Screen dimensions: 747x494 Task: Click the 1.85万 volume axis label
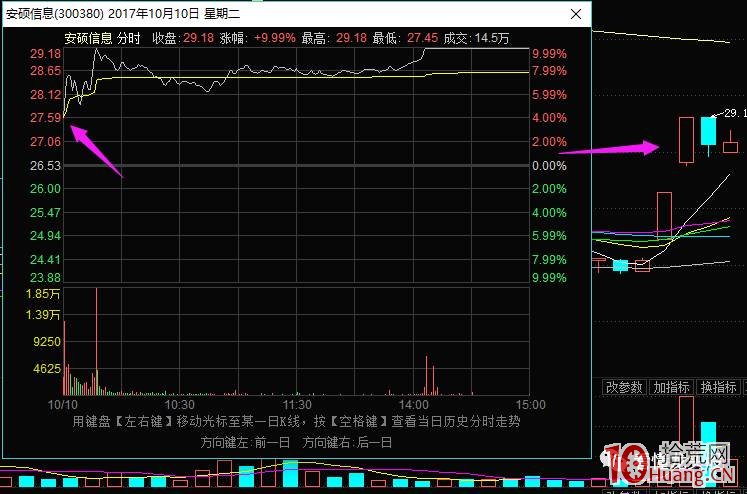tap(43, 294)
